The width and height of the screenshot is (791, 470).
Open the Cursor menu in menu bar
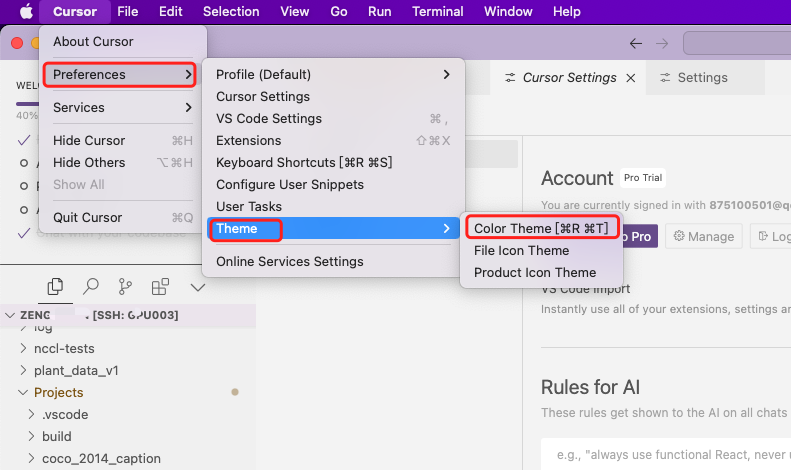point(75,11)
